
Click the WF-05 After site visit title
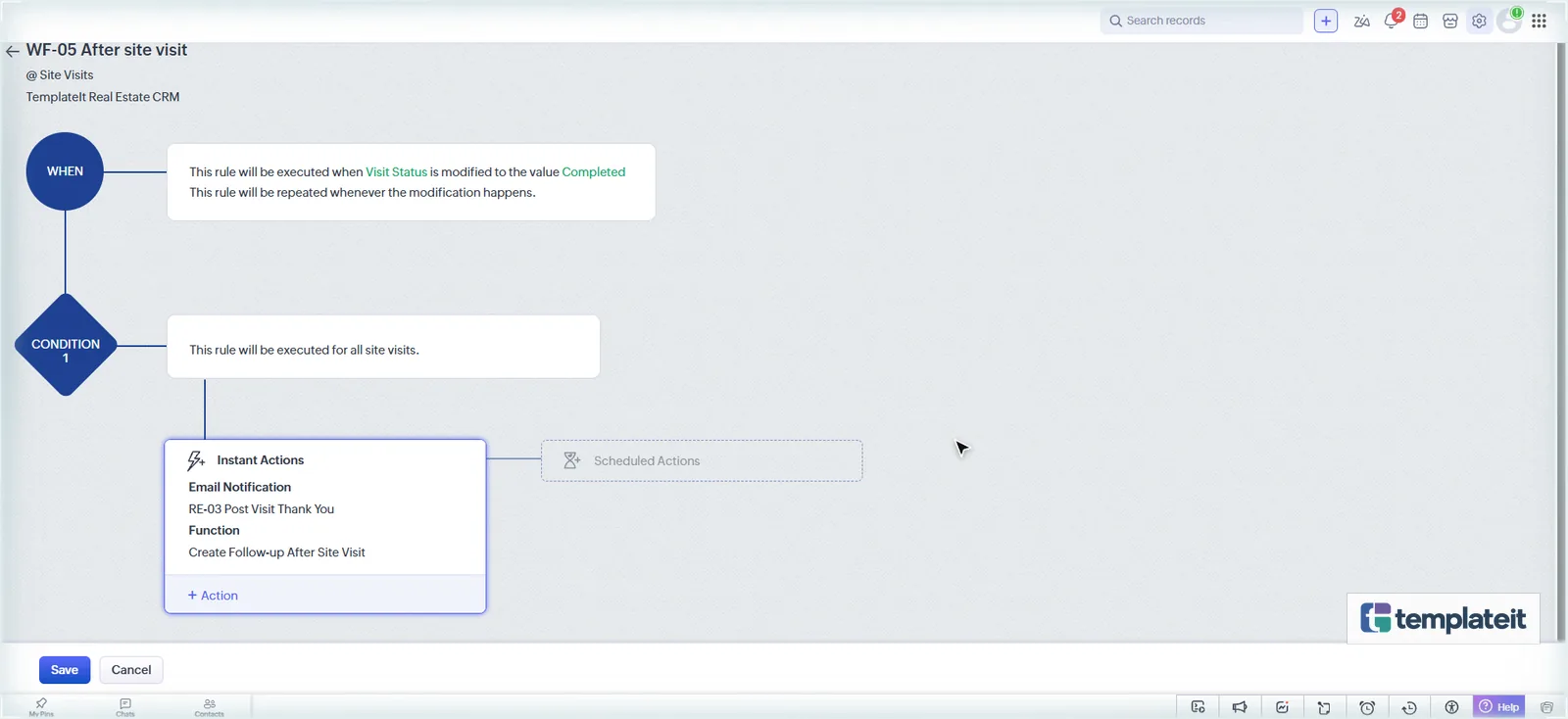tap(107, 50)
